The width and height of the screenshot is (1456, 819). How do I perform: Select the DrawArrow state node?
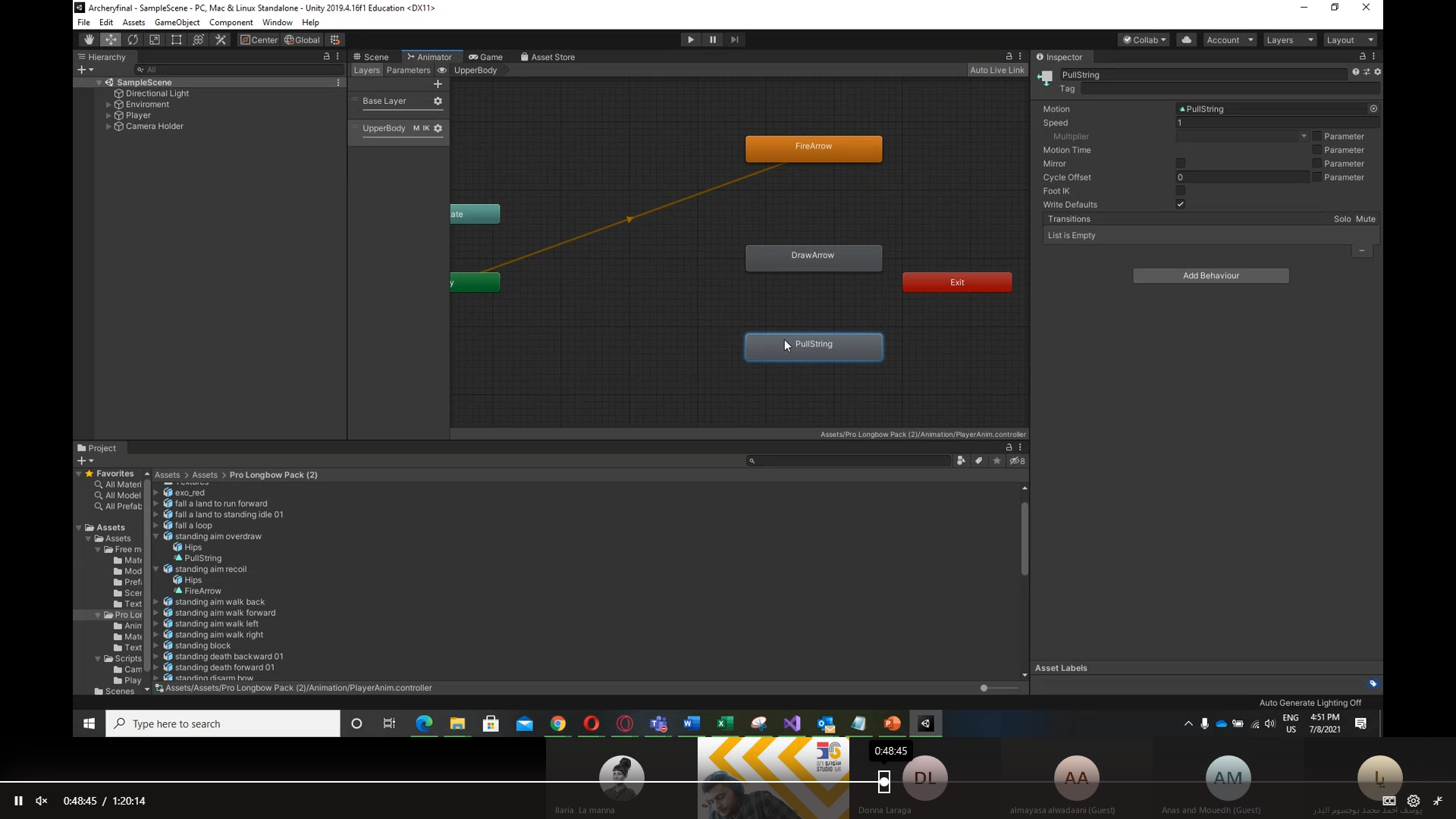click(x=814, y=258)
